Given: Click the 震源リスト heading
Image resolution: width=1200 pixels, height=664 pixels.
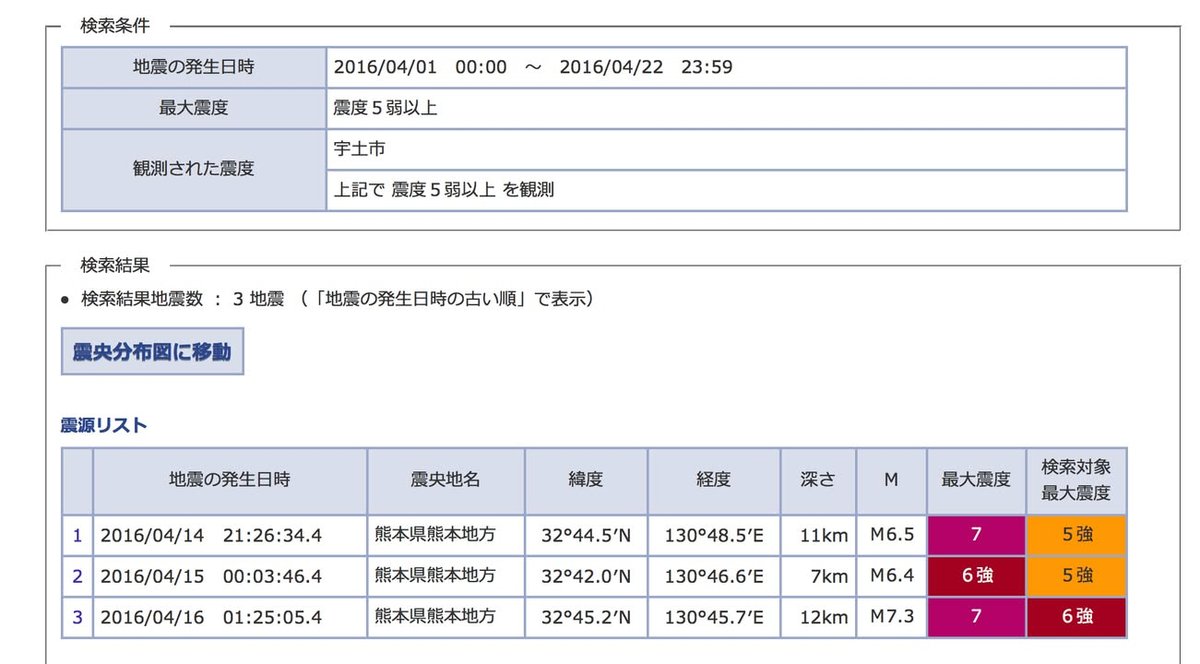Looking at the screenshot, I should pos(104,425).
